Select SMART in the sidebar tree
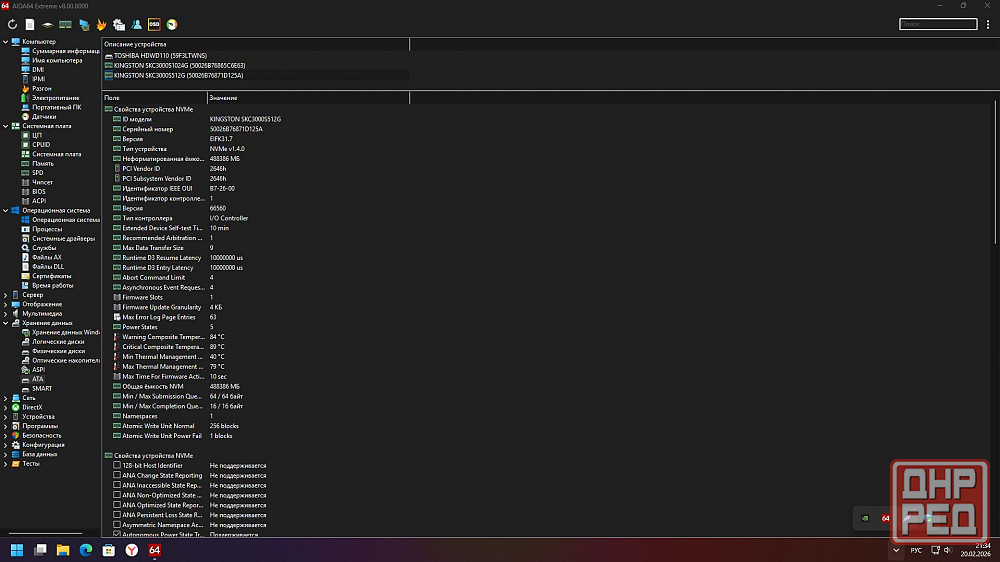 click(41, 388)
